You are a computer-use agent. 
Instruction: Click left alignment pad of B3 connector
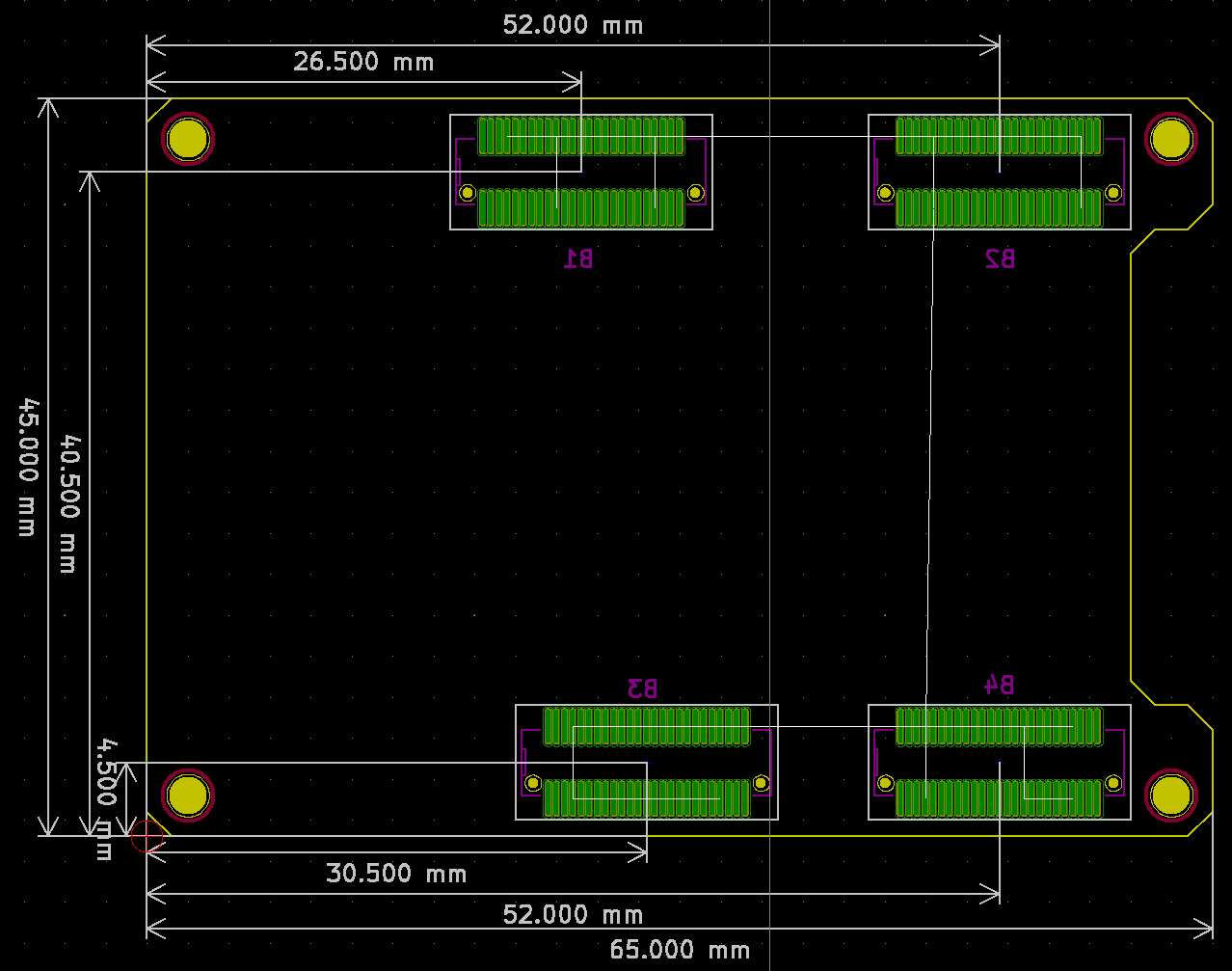point(532,783)
